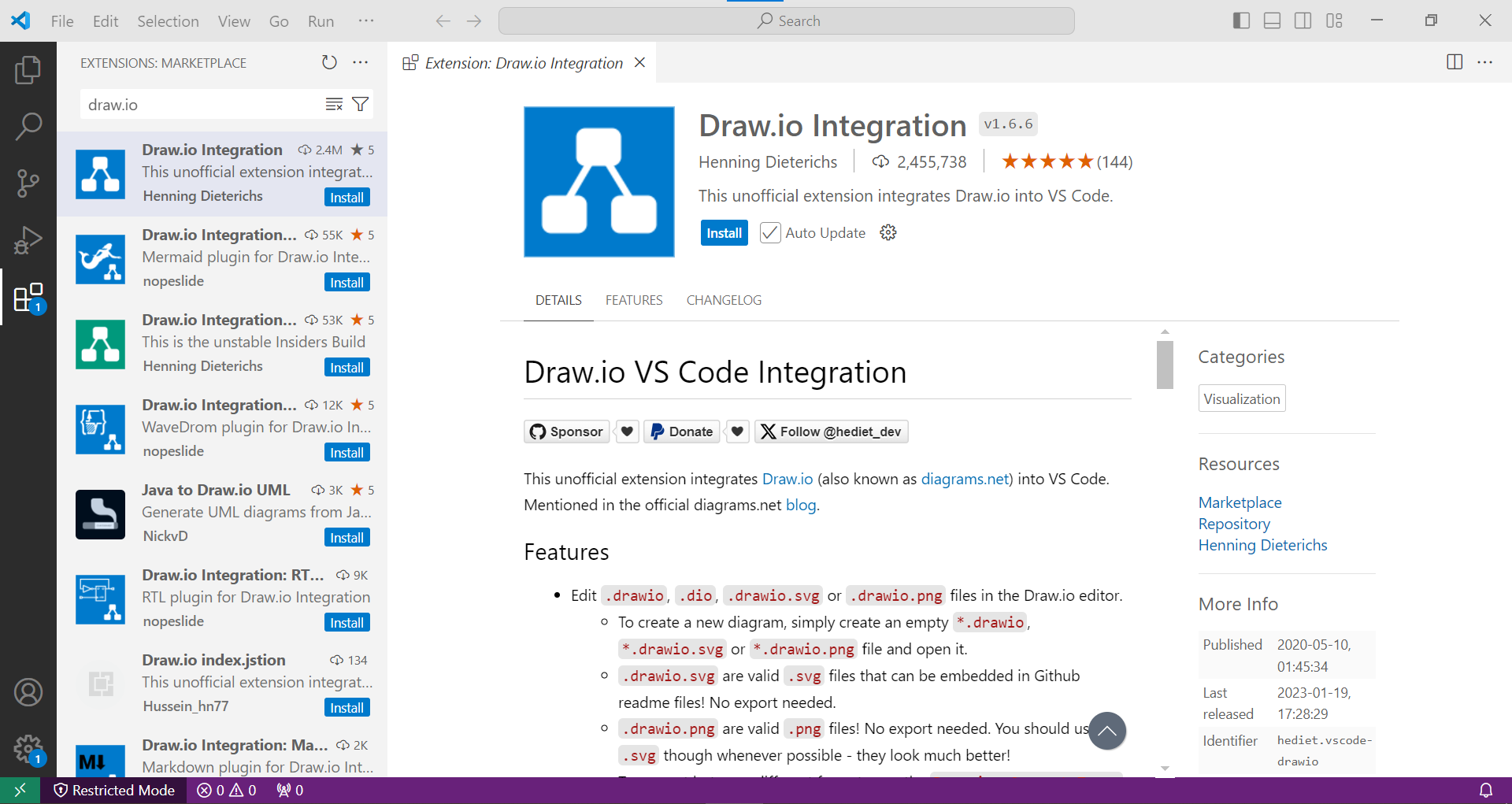
Task: Open problems errors and warnings indicator
Action: 227,790
